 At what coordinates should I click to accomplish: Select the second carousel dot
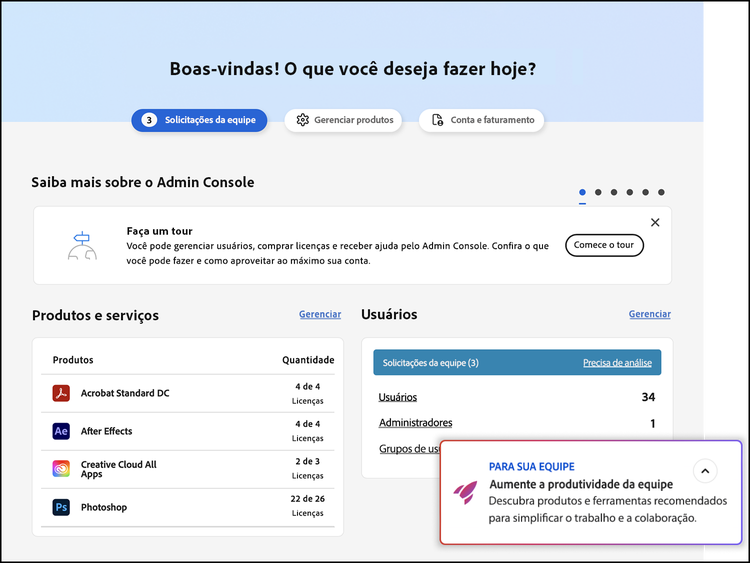coord(598,192)
